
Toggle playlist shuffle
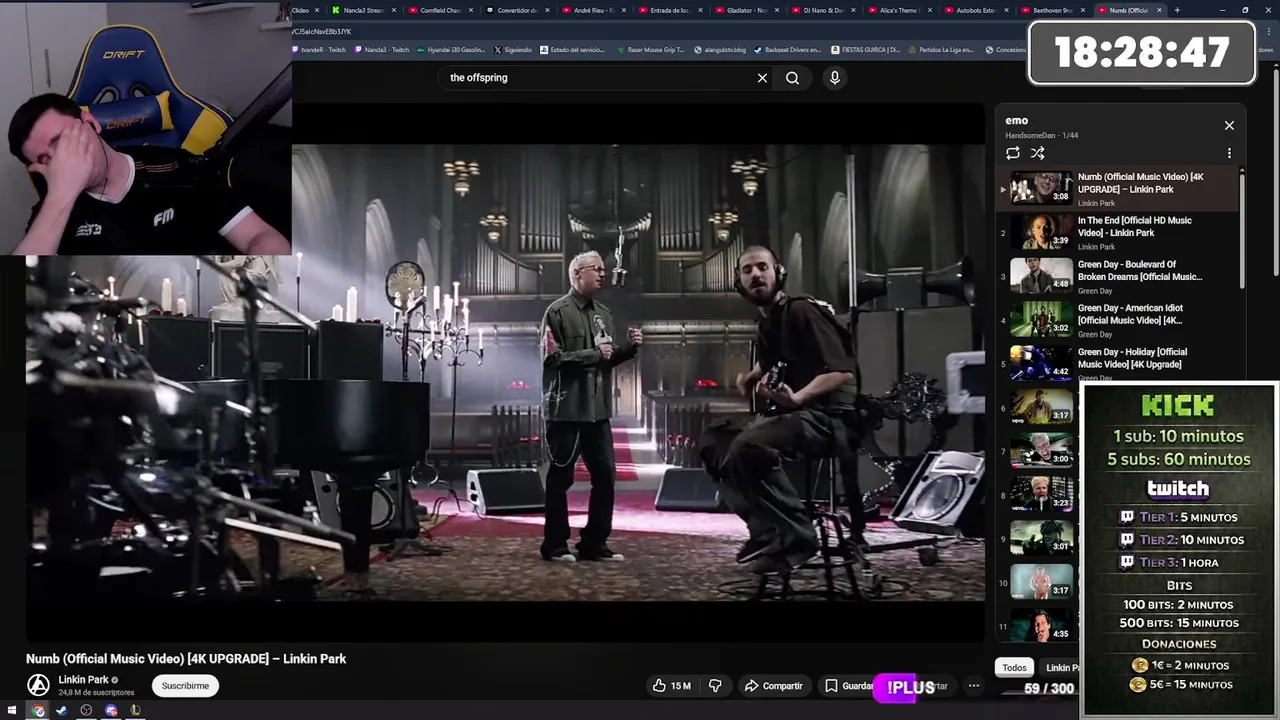point(1037,153)
